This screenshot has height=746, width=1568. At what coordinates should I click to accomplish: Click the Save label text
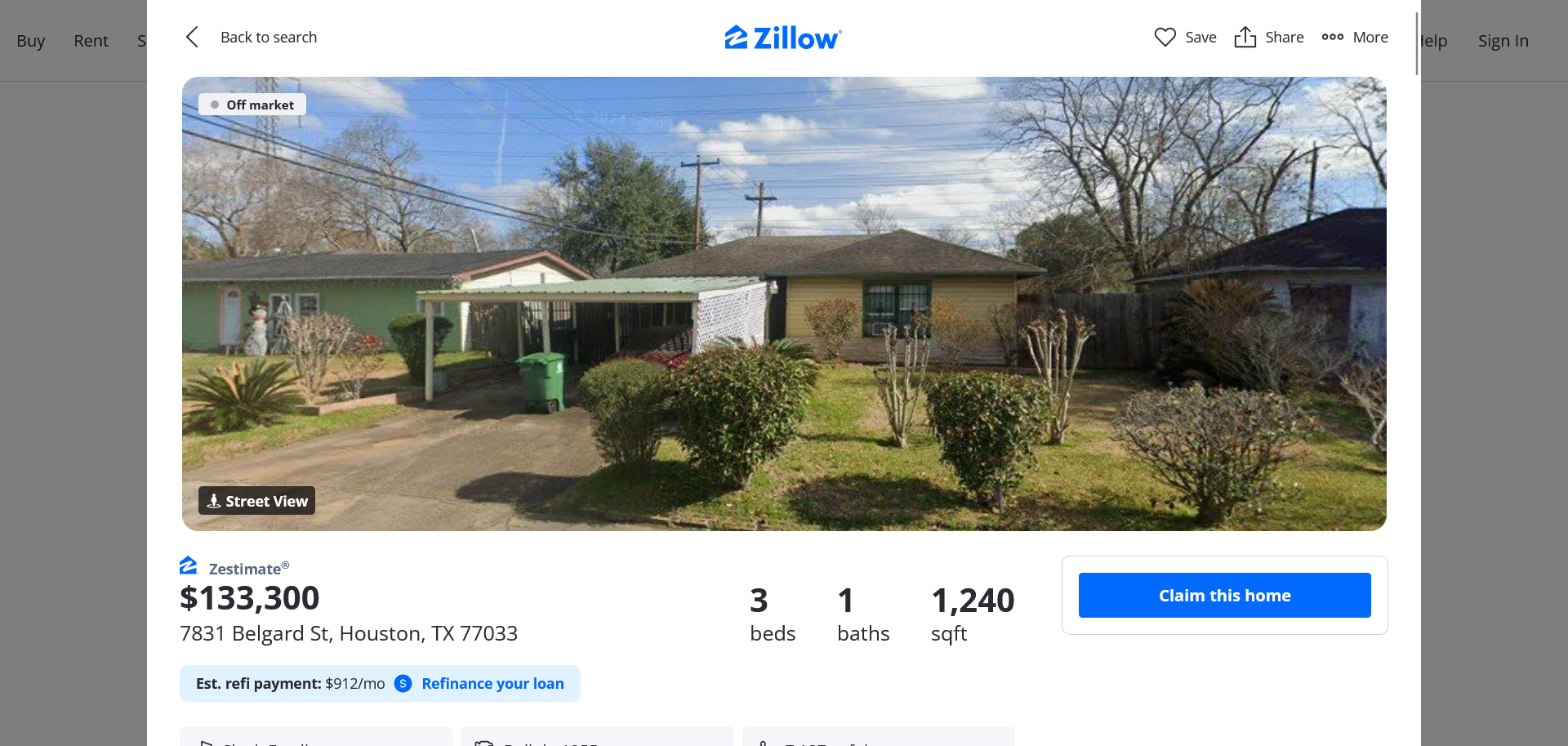tap(1200, 37)
